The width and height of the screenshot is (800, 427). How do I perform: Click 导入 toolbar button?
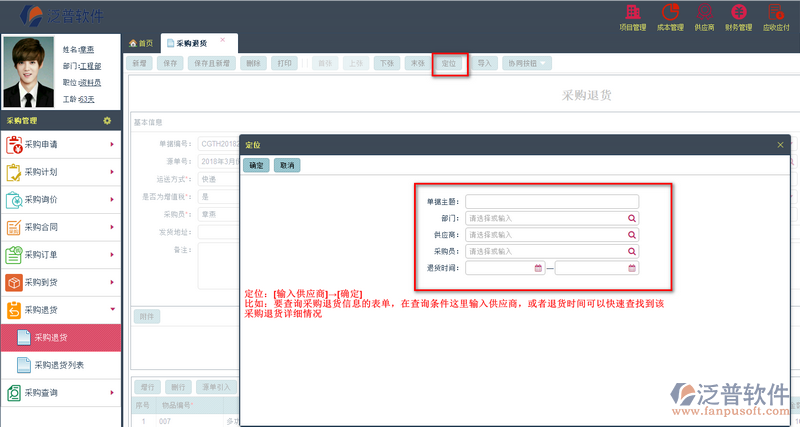(x=484, y=63)
